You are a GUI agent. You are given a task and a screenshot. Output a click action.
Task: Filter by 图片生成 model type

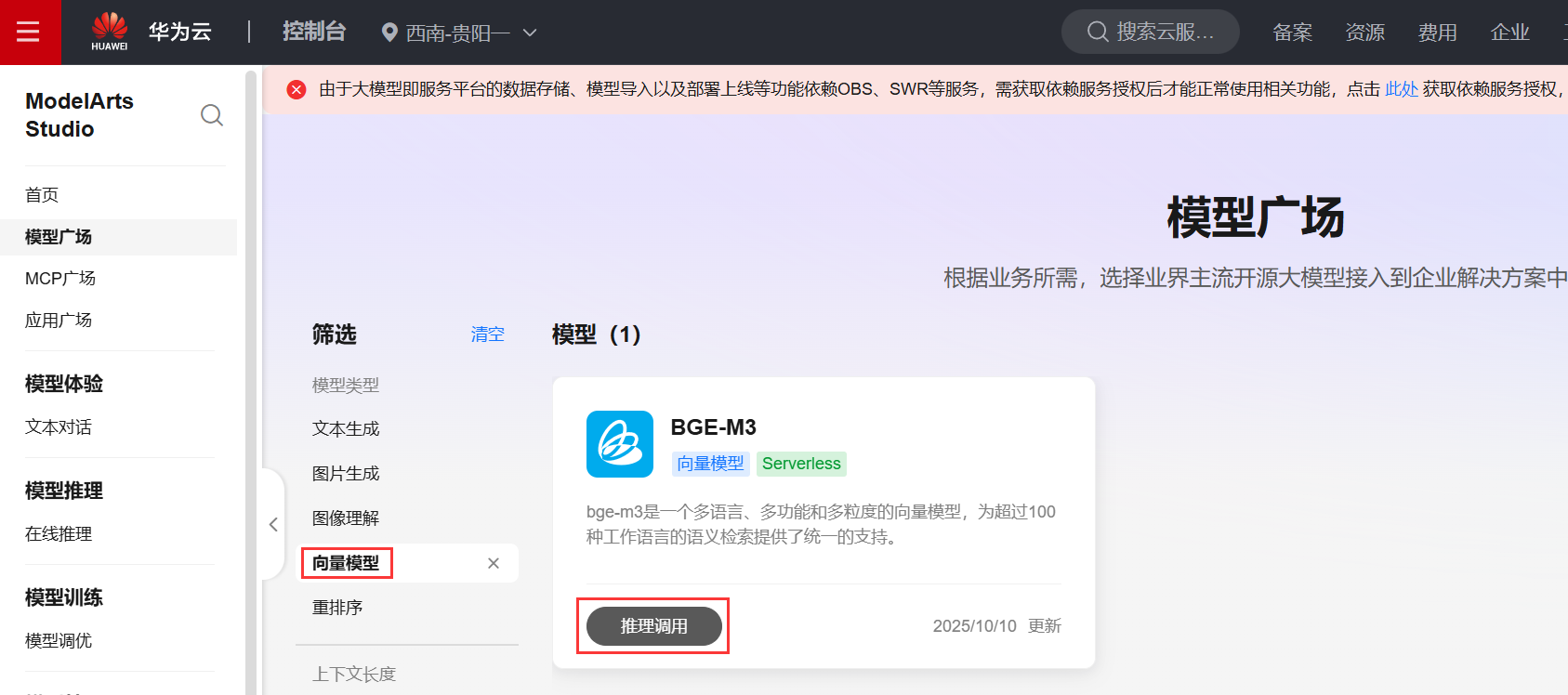click(346, 474)
